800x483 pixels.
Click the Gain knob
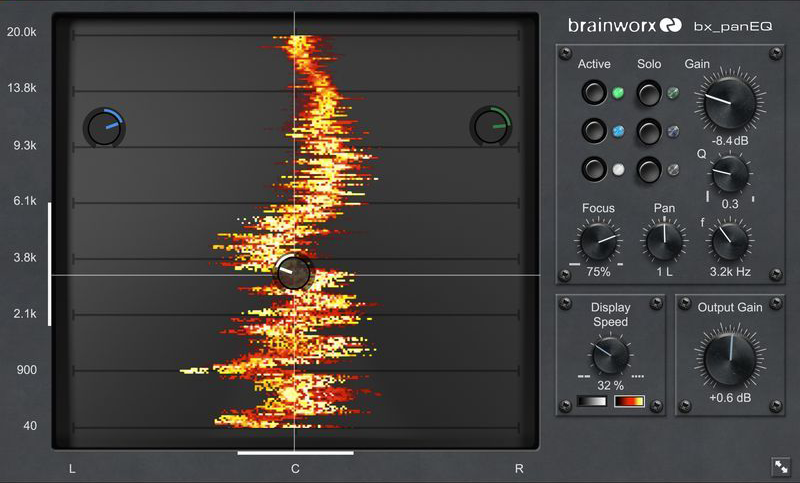726,103
